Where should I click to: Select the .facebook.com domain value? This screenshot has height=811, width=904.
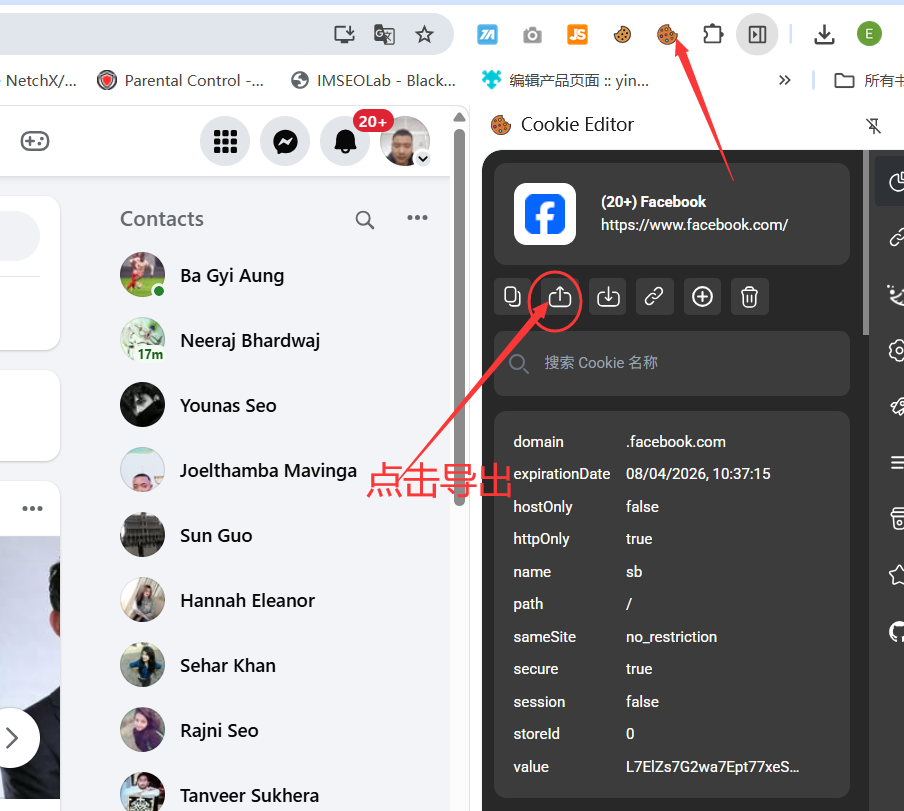[676, 442]
